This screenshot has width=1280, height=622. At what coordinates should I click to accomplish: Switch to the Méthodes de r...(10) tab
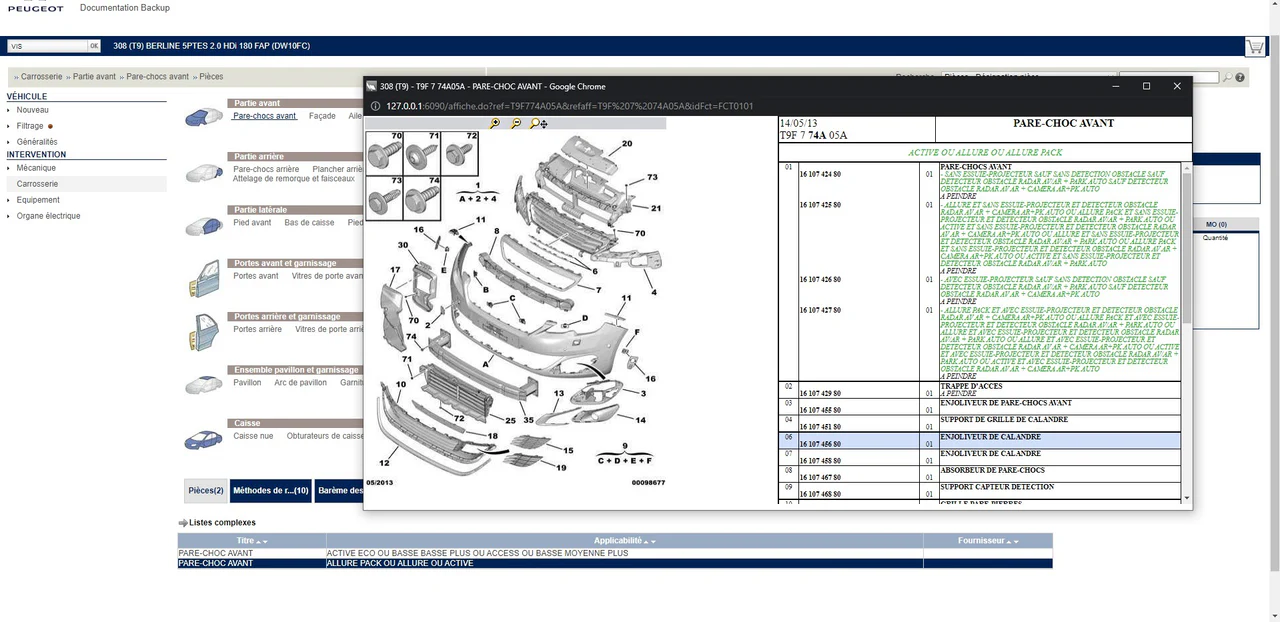(x=271, y=490)
